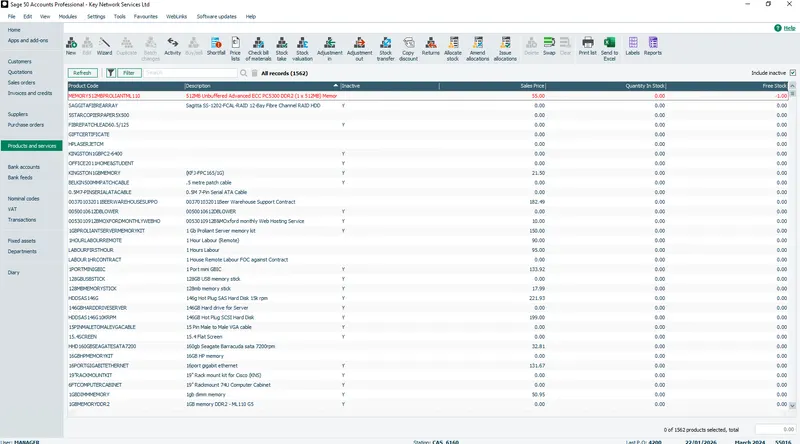800x444 pixels.
Task: Open product Labels
Action: pyautogui.click(x=633, y=46)
